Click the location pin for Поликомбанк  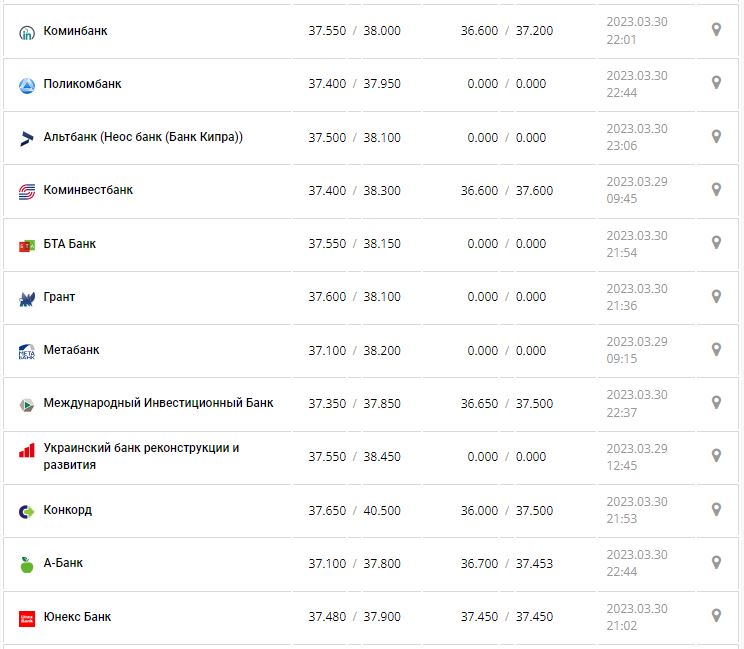(x=716, y=83)
